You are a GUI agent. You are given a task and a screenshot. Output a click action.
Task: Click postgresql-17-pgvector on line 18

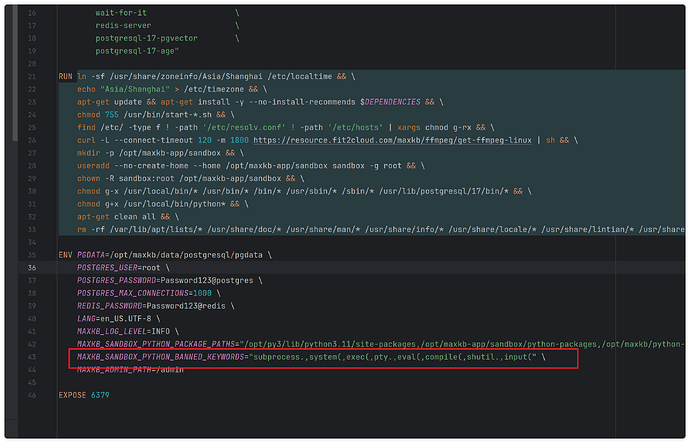[147, 38]
